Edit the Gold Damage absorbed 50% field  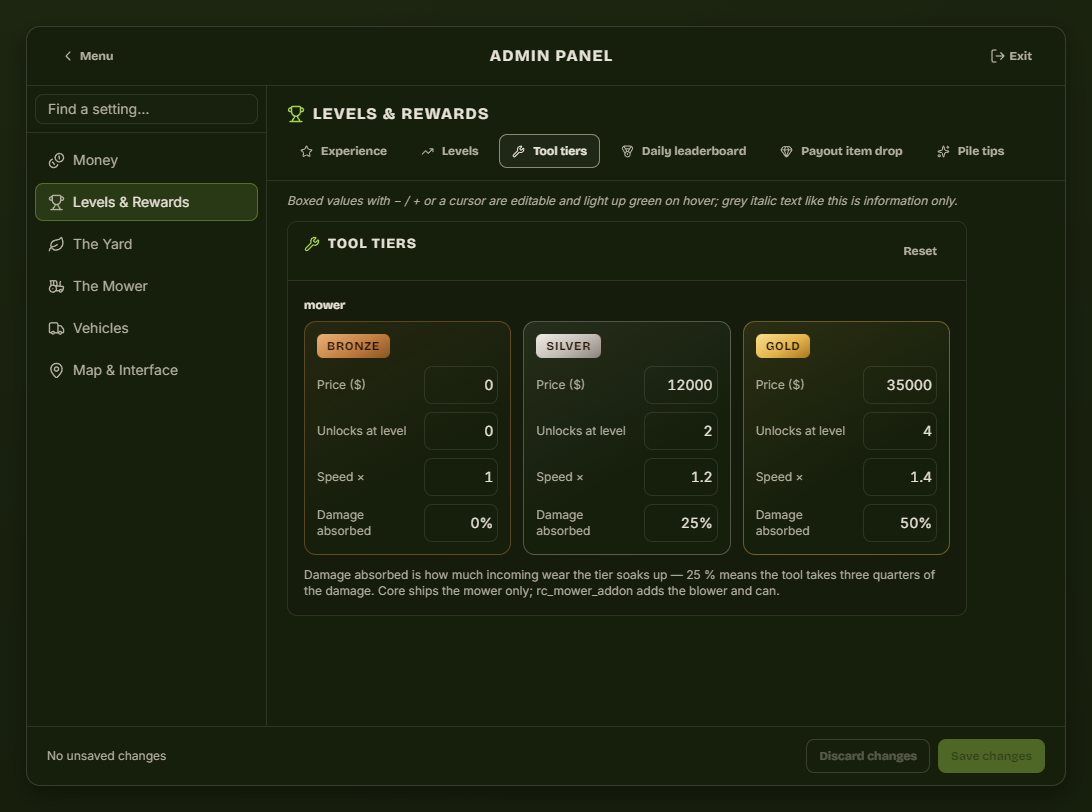900,523
